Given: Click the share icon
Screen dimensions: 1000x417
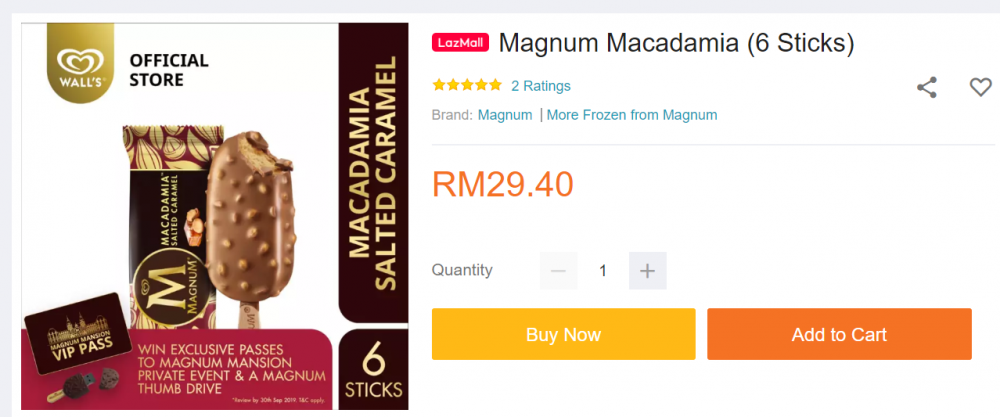Looking at the screenshot, I should point(927,87).
